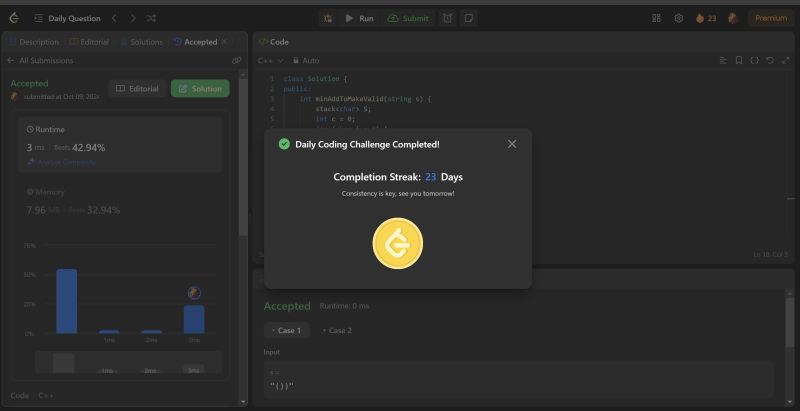The height and width of the screenshot is (411, 800).
Task: Click the input field showing "())"
Action: click(x=519, y=380)
